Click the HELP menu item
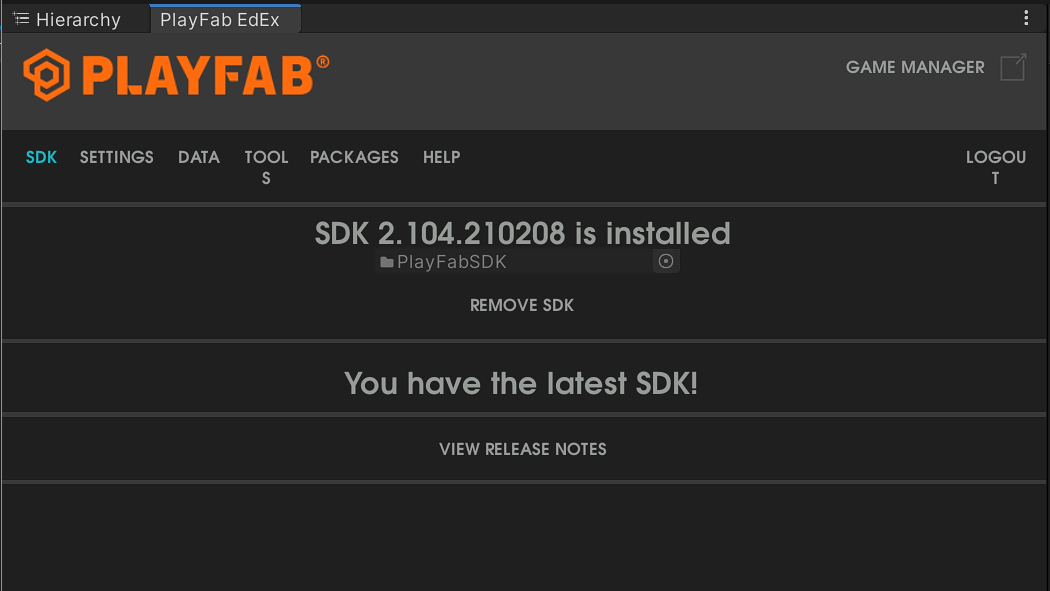1050x591 pixels. click(441, 157)
